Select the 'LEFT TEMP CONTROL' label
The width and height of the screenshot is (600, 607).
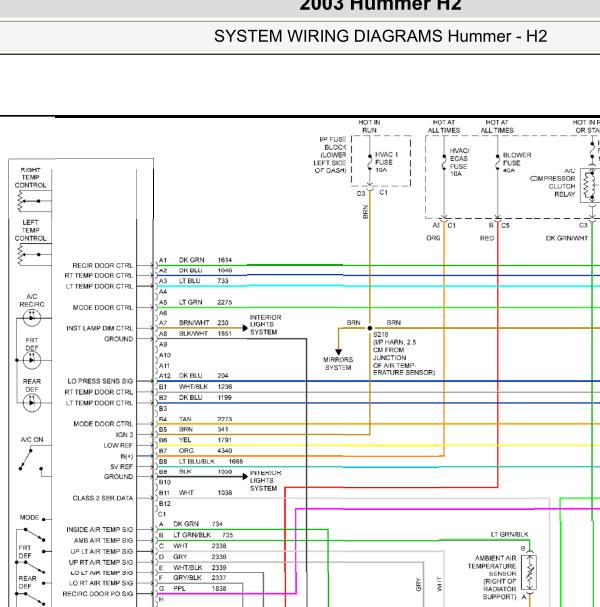30,230
